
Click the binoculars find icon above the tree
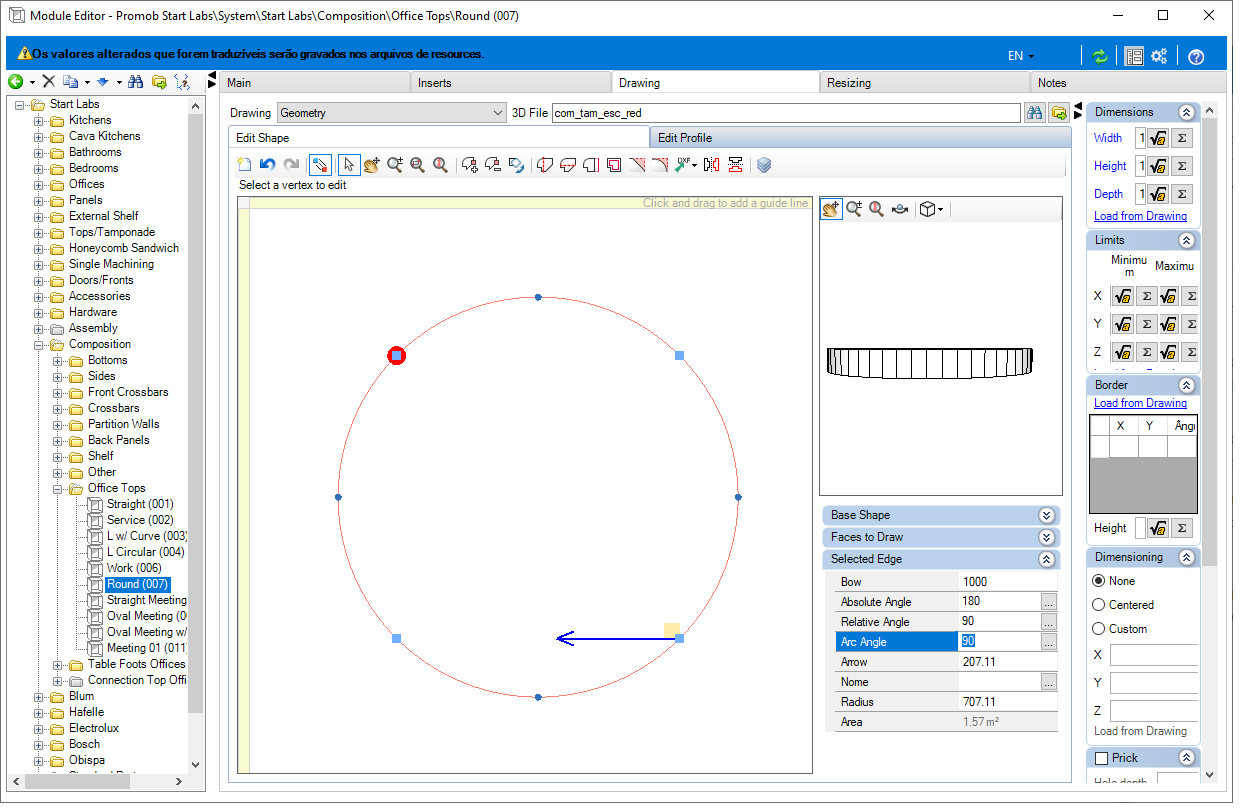pyautogui.click(x=136, y=82)
